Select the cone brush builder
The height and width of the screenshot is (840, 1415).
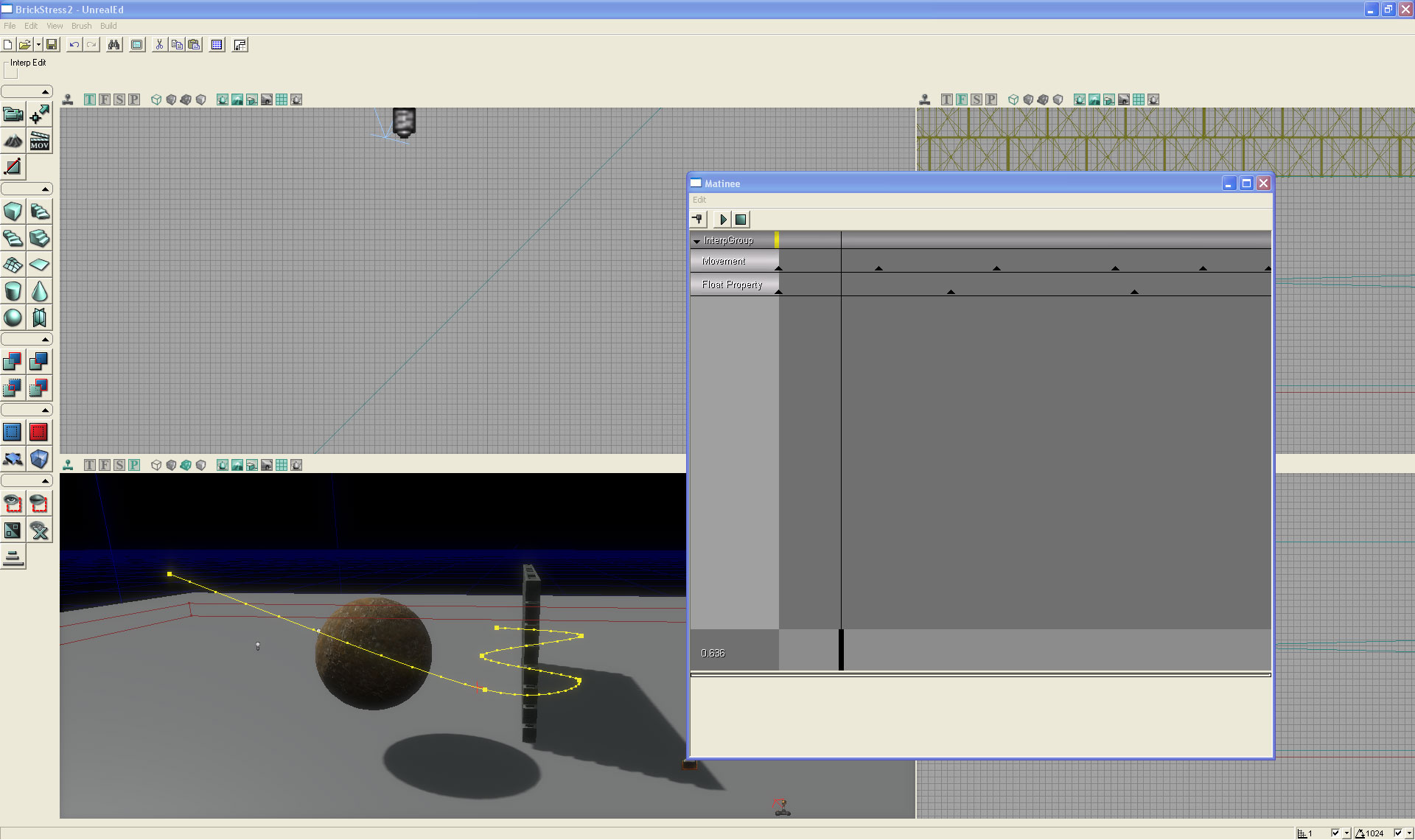point(40,291)
